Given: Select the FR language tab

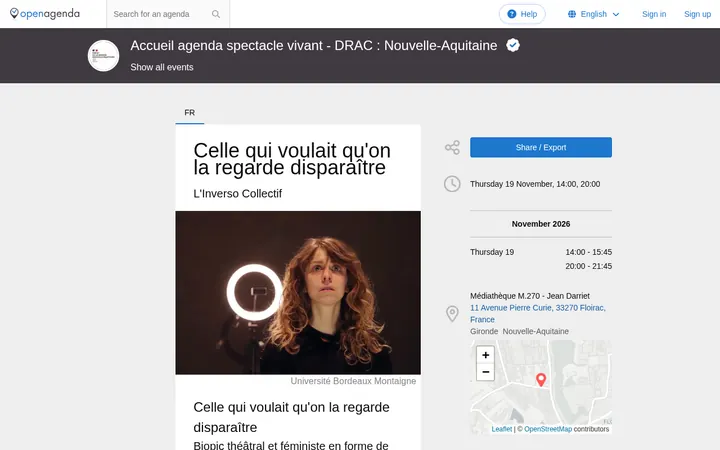Looking at the screenshot, I should point(190,113).
